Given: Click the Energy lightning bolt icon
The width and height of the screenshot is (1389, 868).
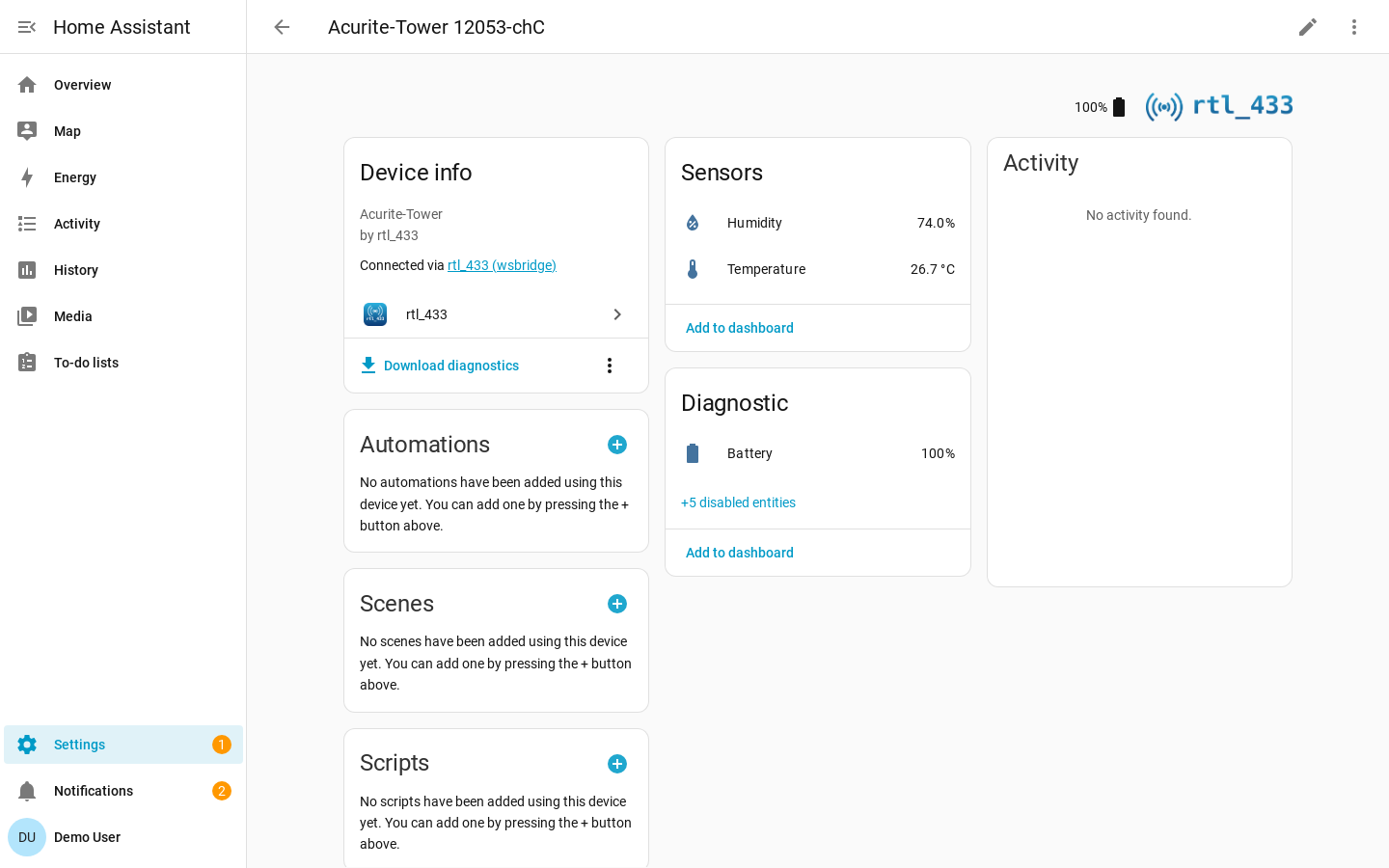Looking at the screenshot, I should 27,177.
